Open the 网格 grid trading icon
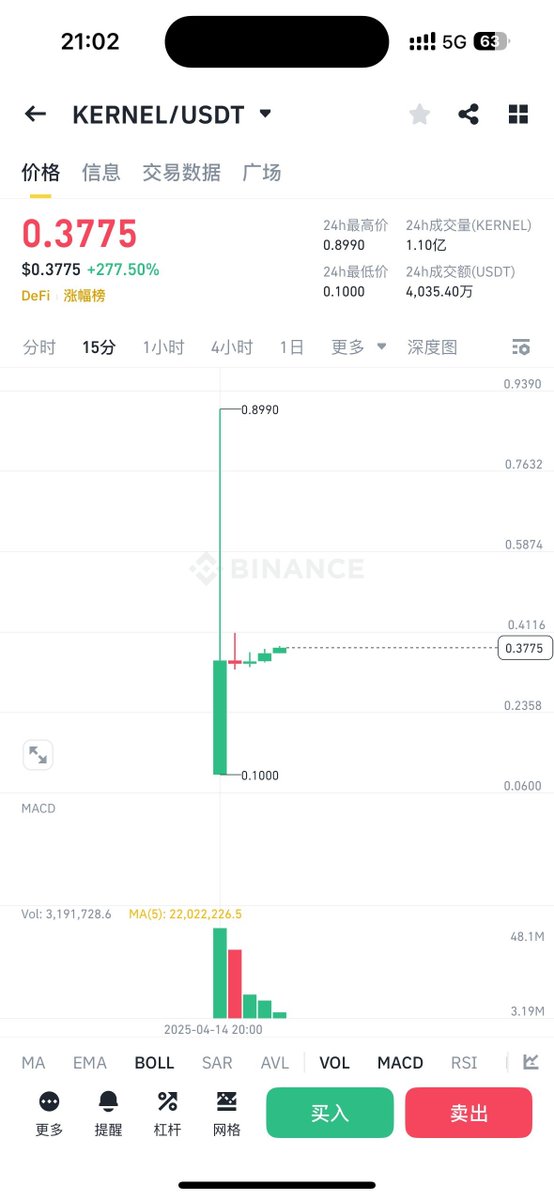Viewport: 554px width, 1200px height. 227,1113
